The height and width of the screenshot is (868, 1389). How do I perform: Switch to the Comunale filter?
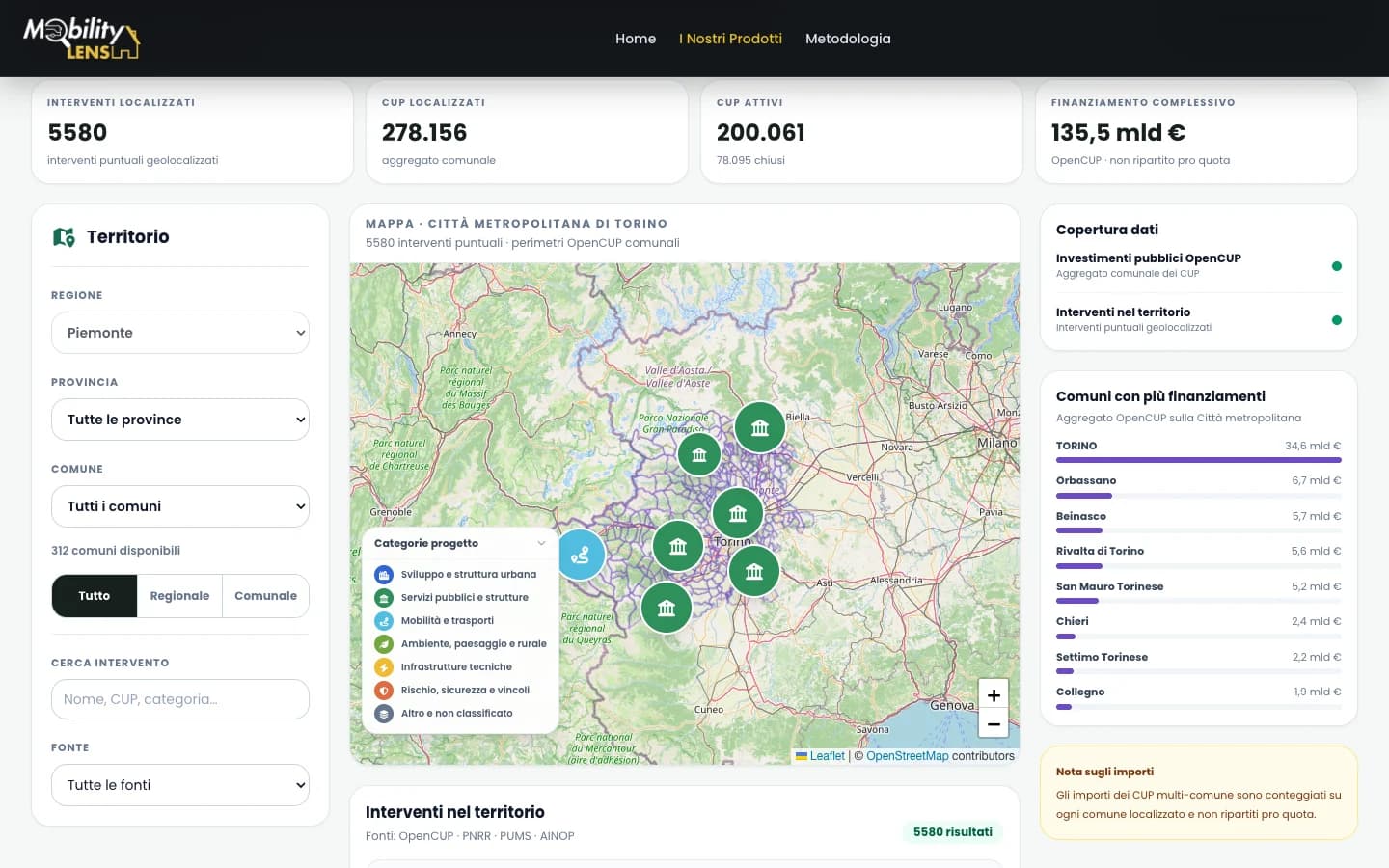tap(265, 596)
